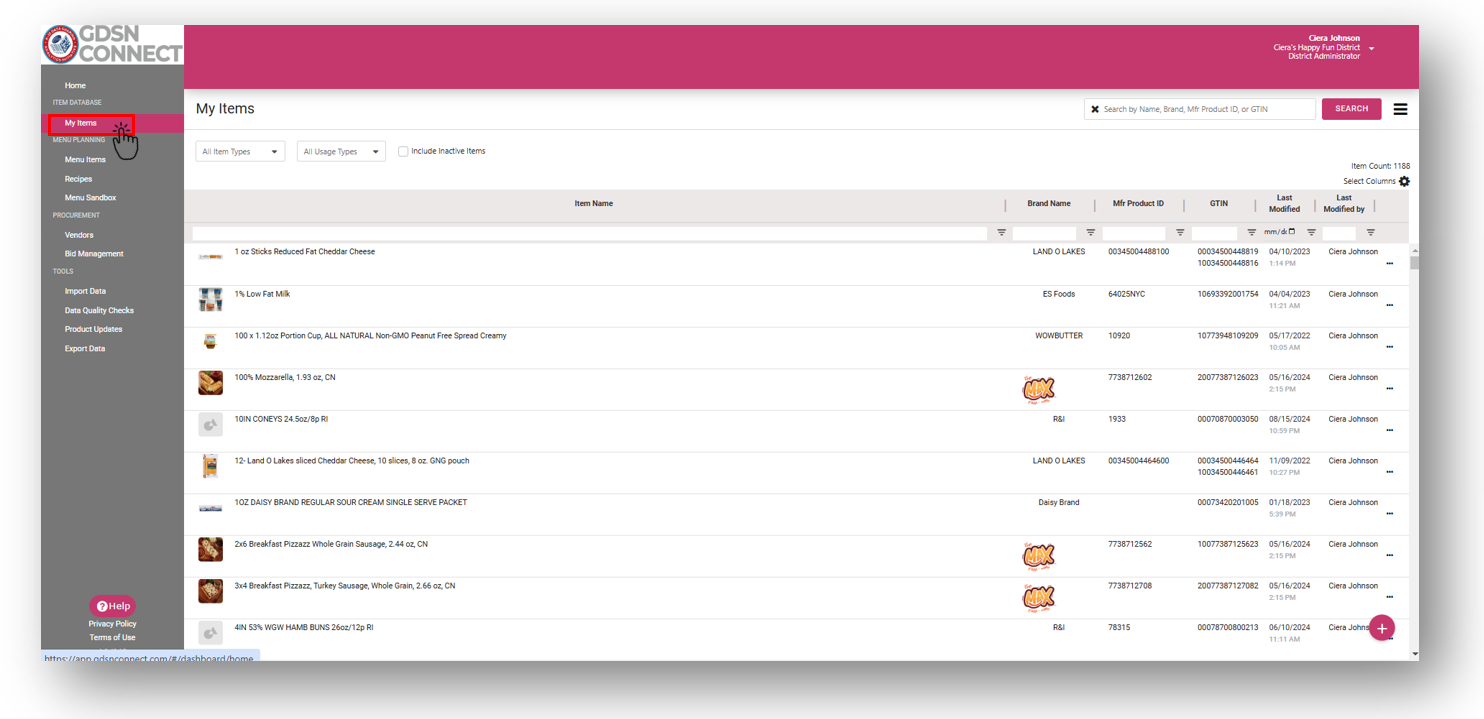Viewport: 1484px width, 719px height.
Task: Open Vendors in sidebar
Action: [79, 235]
